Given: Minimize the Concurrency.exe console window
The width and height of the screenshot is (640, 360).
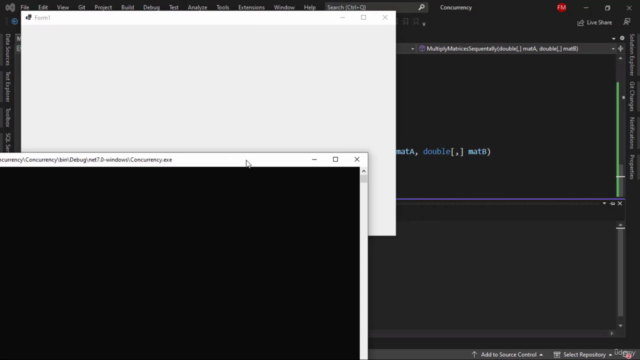Looking at the screenshot, I should (314, 160).
